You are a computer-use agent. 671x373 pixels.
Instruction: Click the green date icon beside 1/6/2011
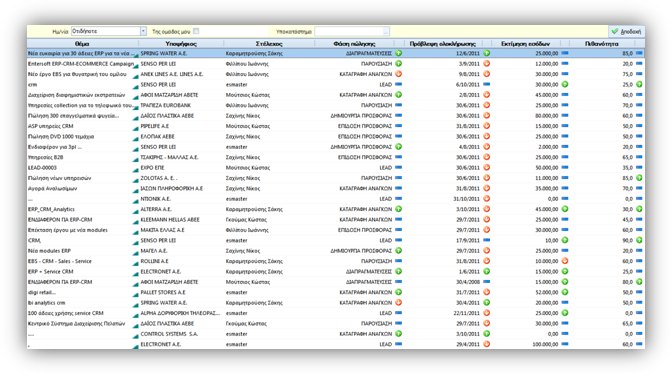pyautogui.click(x=487, y=271)
